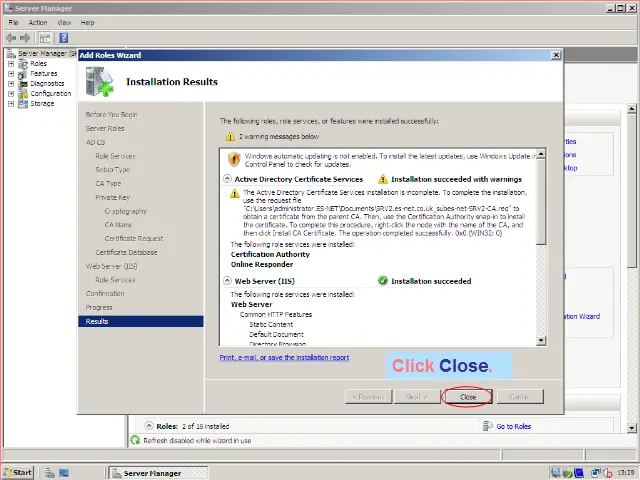Click Online Responder in installed role services
The image size is (640, 480).
click(262, 264)
